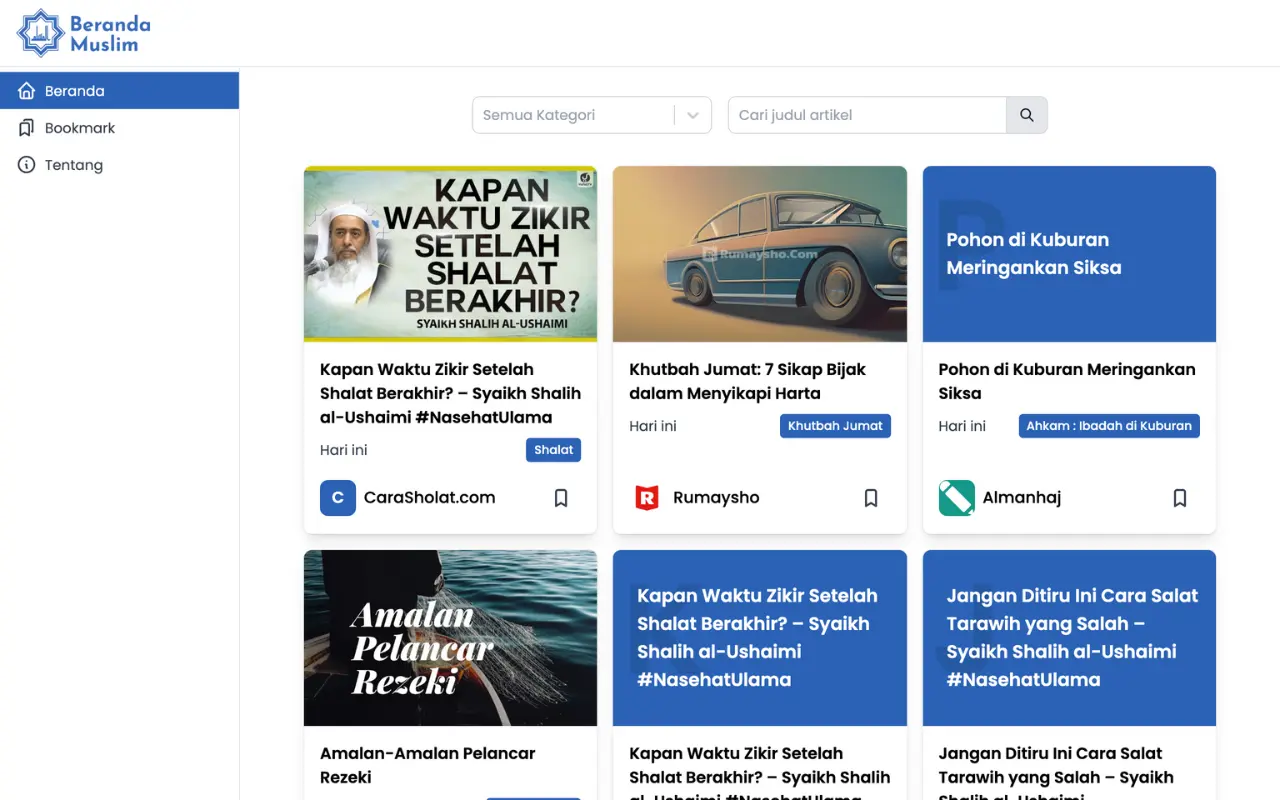Viewport: 1280px width, 800px height.
Task: Click the Khutbah Jumat category badge
Action: [835, 425]
